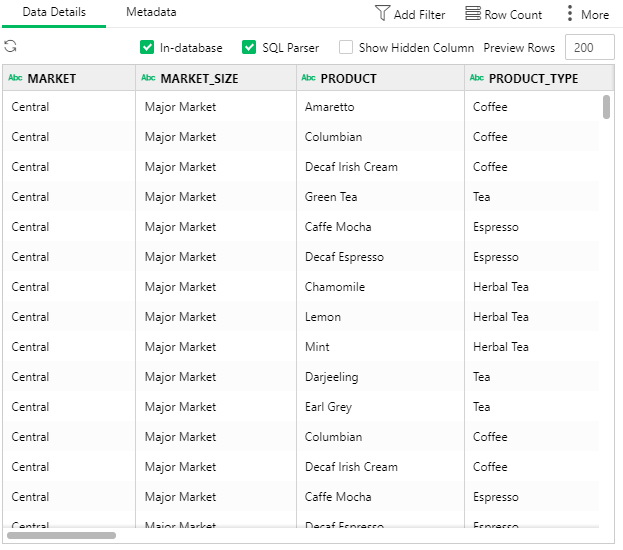This screenshot has width=623, height=550.
Task: Click the Abc type icon for PRODUCT column
Action: click(308, 78)
